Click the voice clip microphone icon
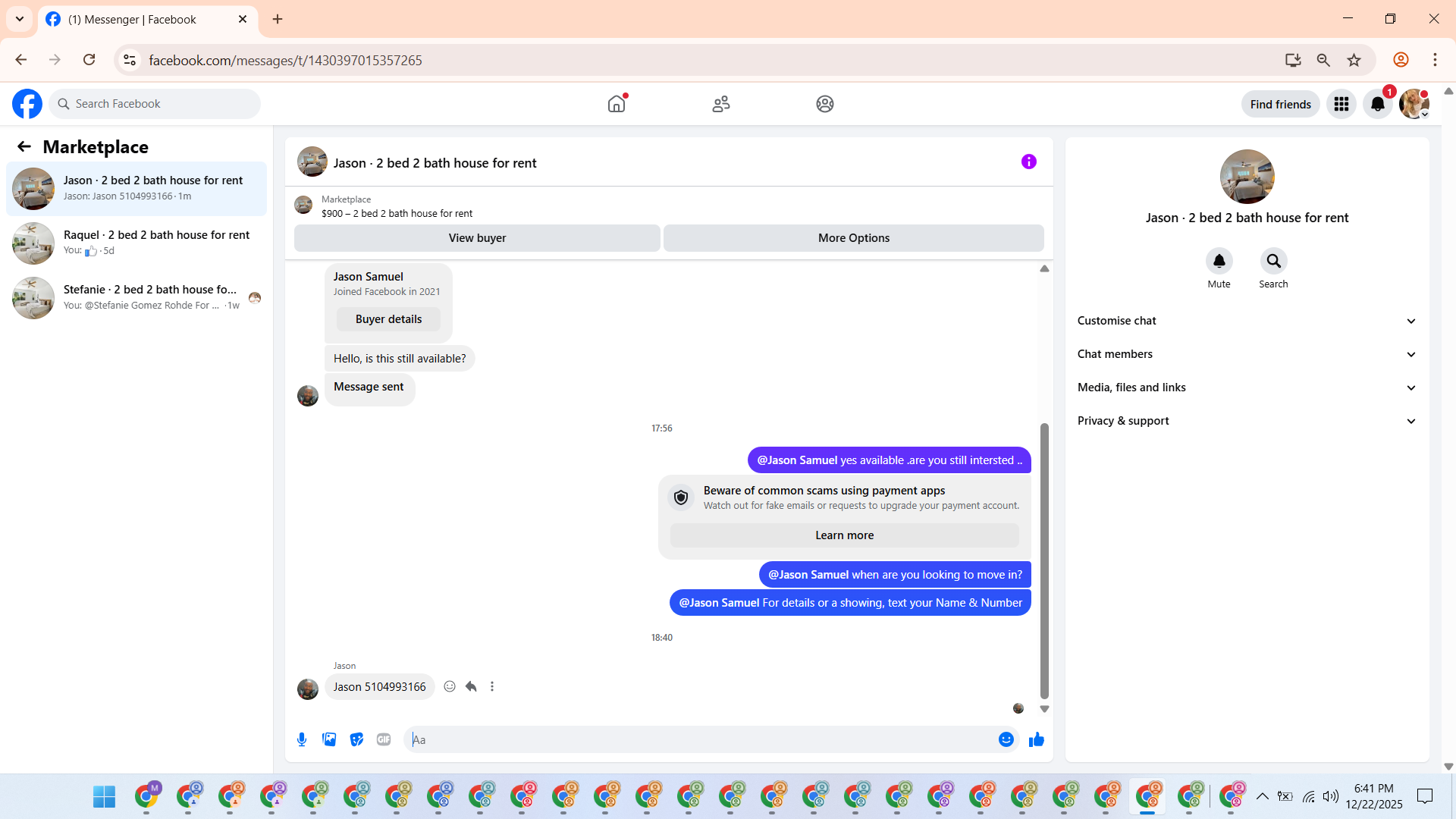The image size is (1456, 819). point(302,739)
